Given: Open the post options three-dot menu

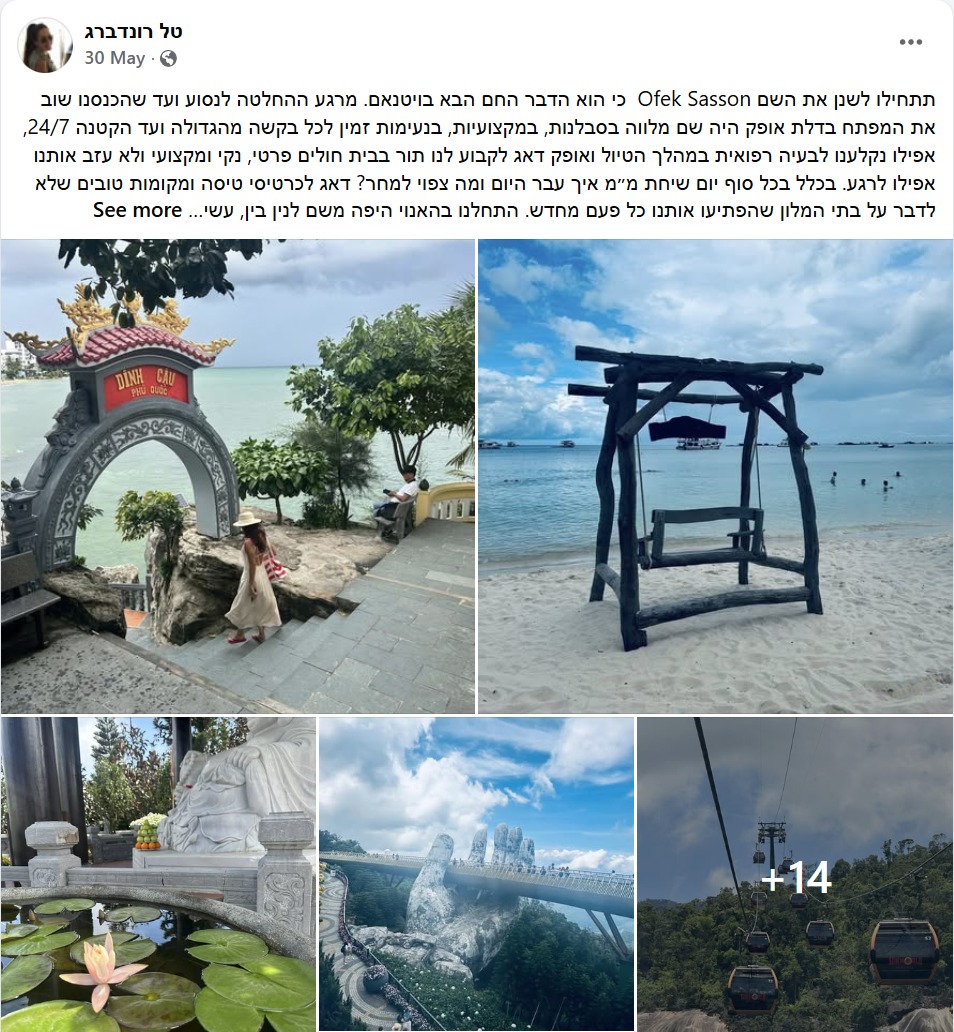Looking at the screenshot, I should pyautogui.click(x=910, y=41).
